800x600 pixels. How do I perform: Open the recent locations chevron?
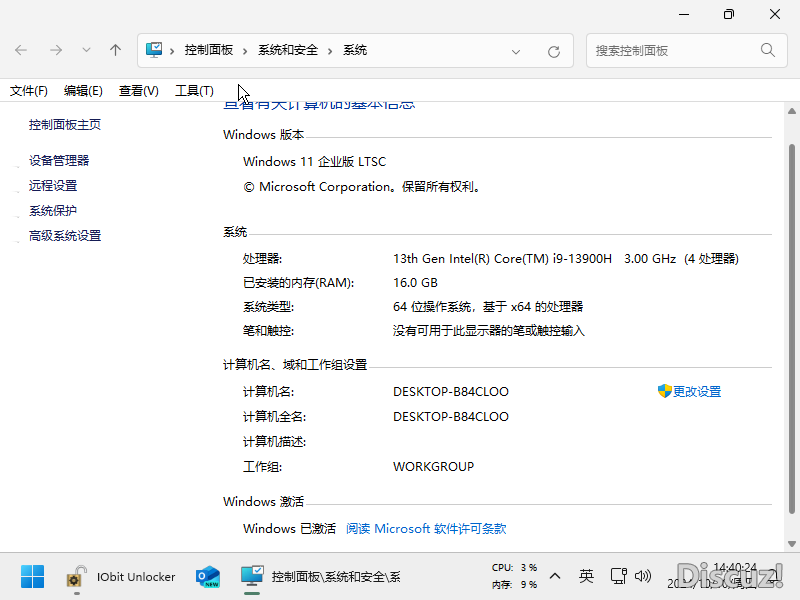coord(86,50)
